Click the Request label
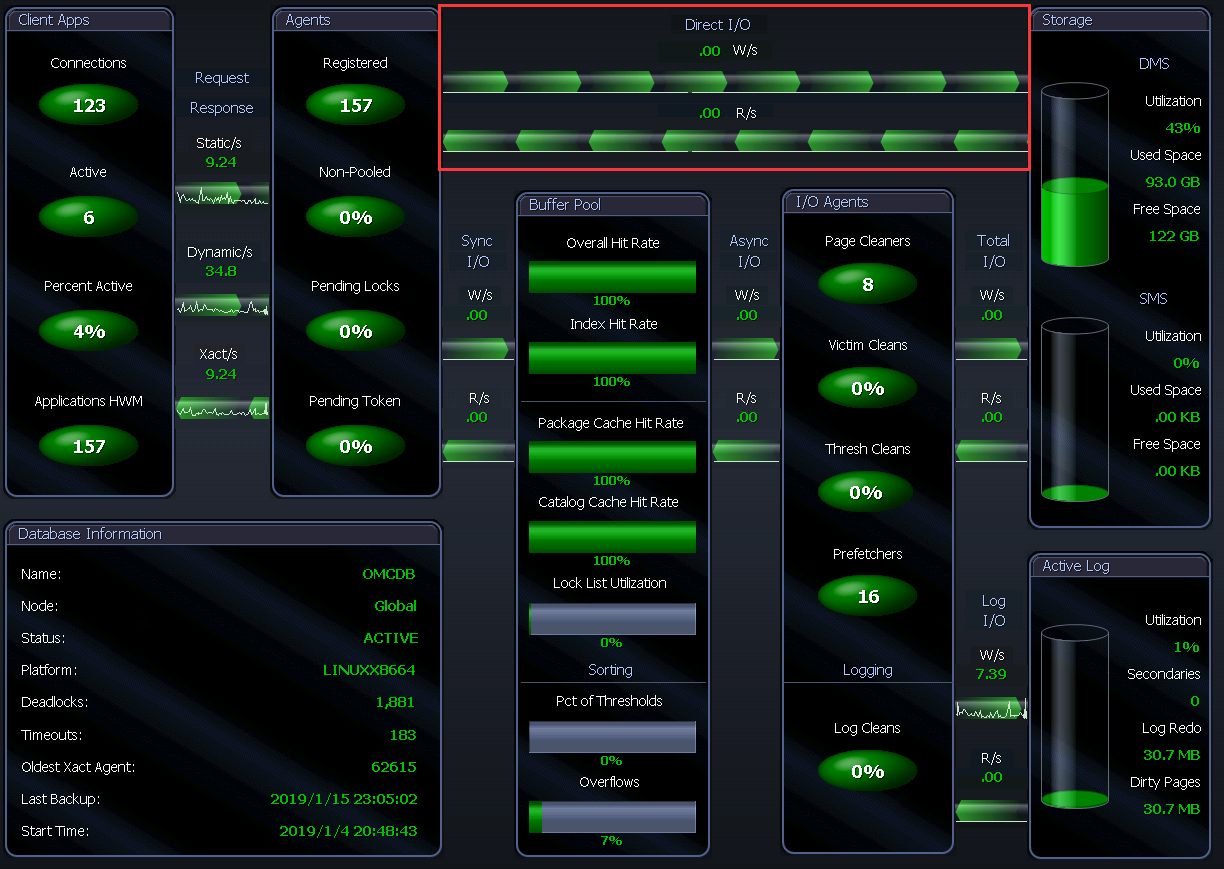 (x=222, y=78)
